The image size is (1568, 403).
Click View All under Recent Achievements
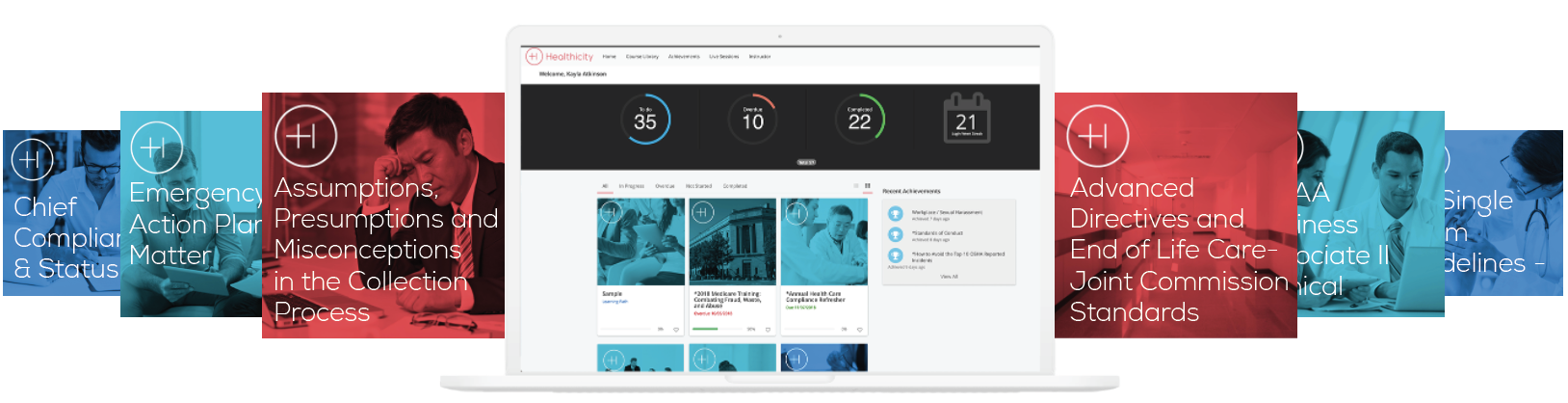(x=949, y=277)
